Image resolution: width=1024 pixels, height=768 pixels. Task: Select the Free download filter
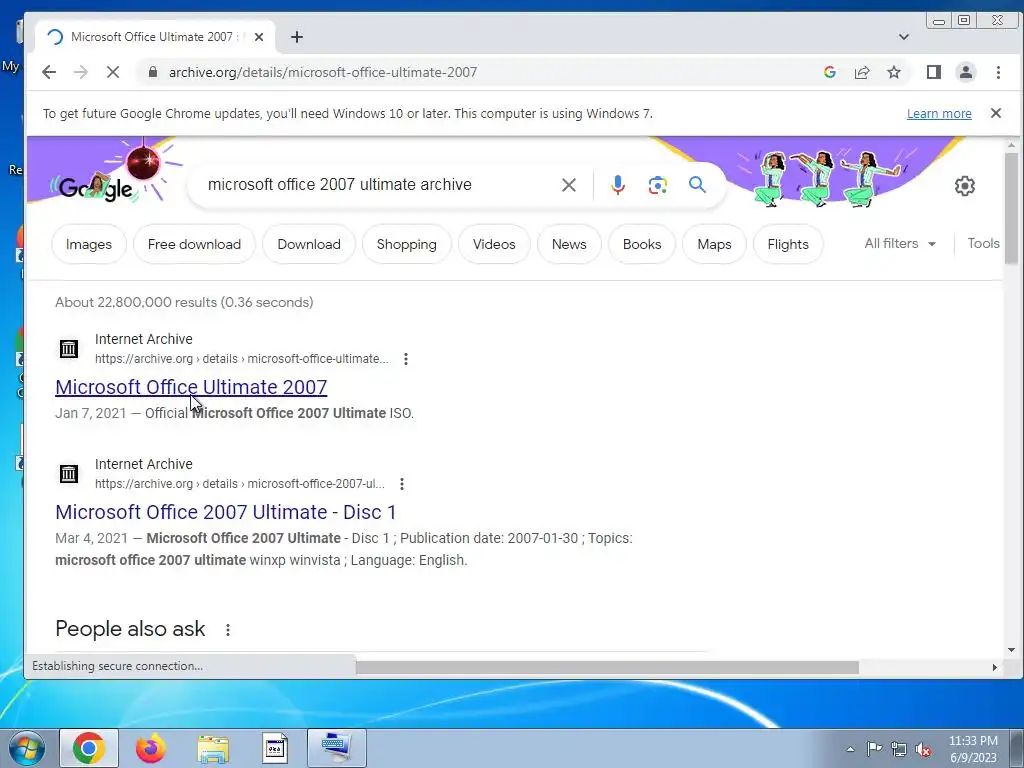point(194,244)
